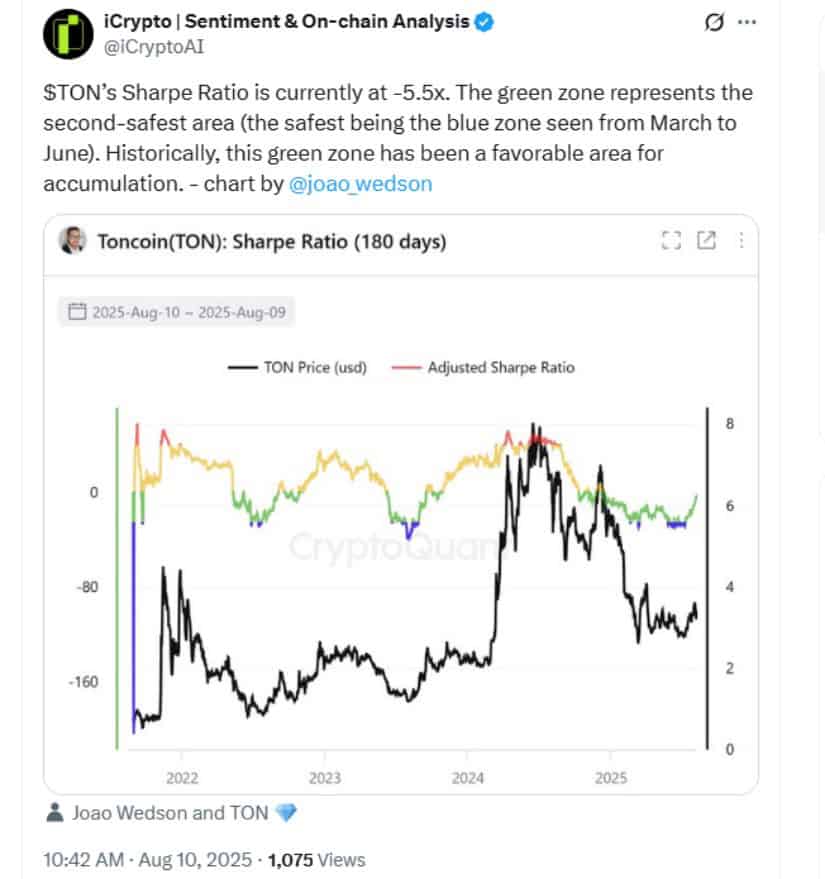825x879 pixels.
Task: Open the iCrypto profile avatar
Action: click(x=68, y=34)
